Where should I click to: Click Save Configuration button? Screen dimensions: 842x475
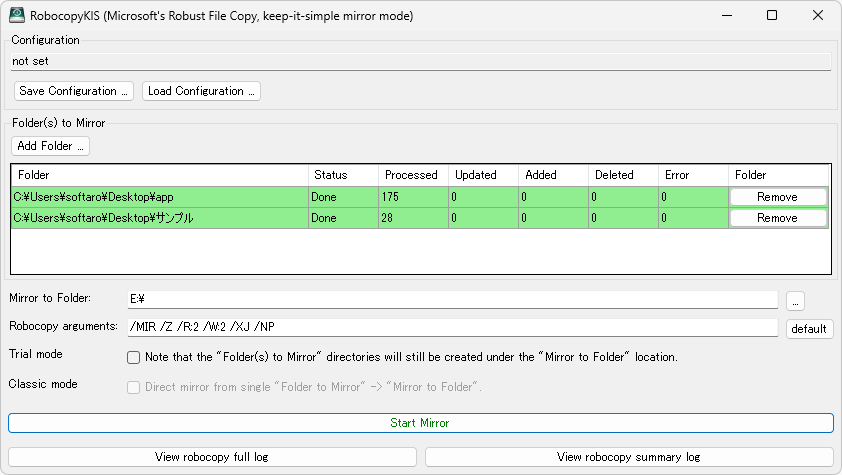(74, 91)
